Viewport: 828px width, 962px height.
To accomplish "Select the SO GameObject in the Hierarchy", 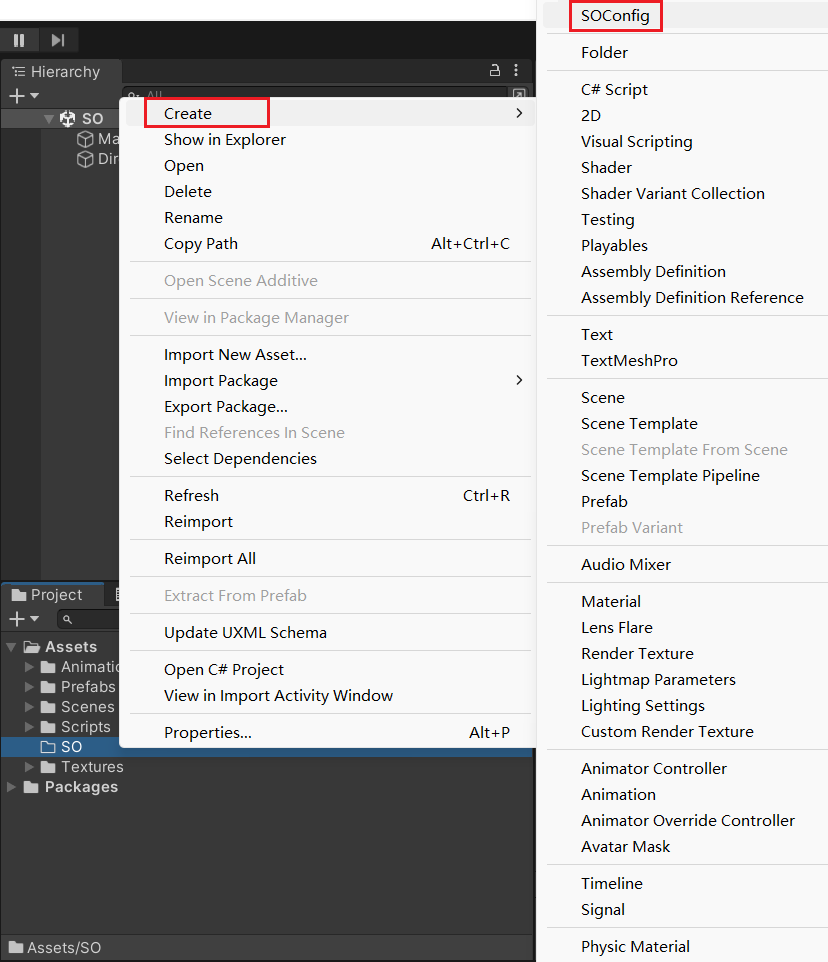I will [94, 118].
